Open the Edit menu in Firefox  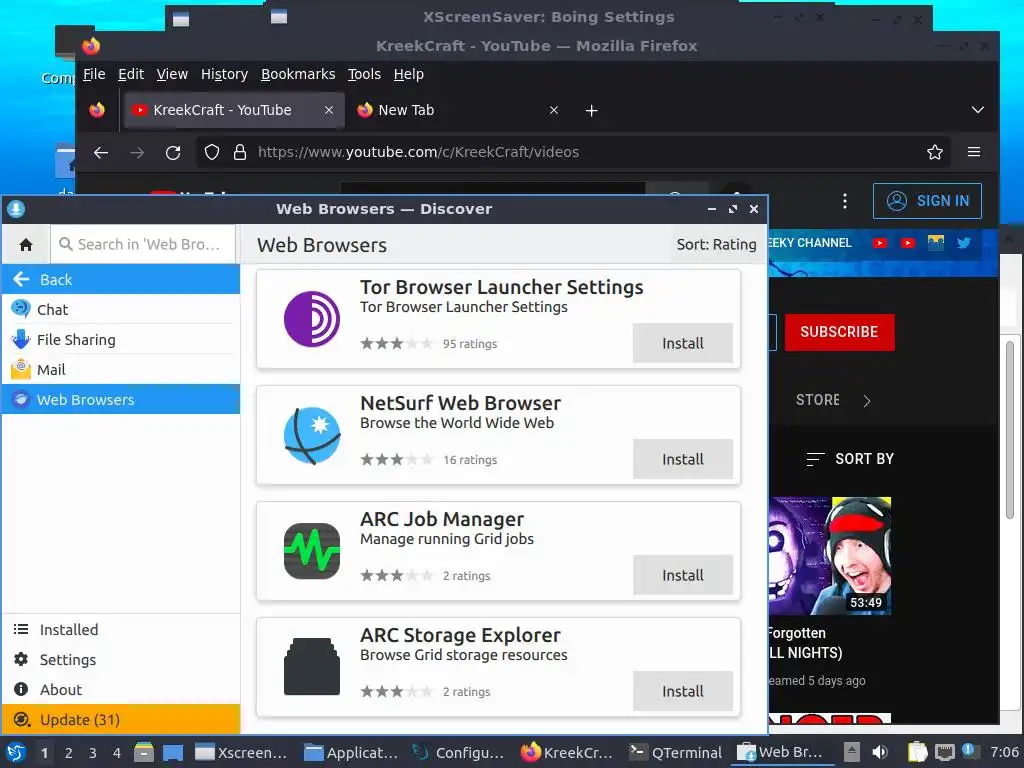(x=131, y=74)
